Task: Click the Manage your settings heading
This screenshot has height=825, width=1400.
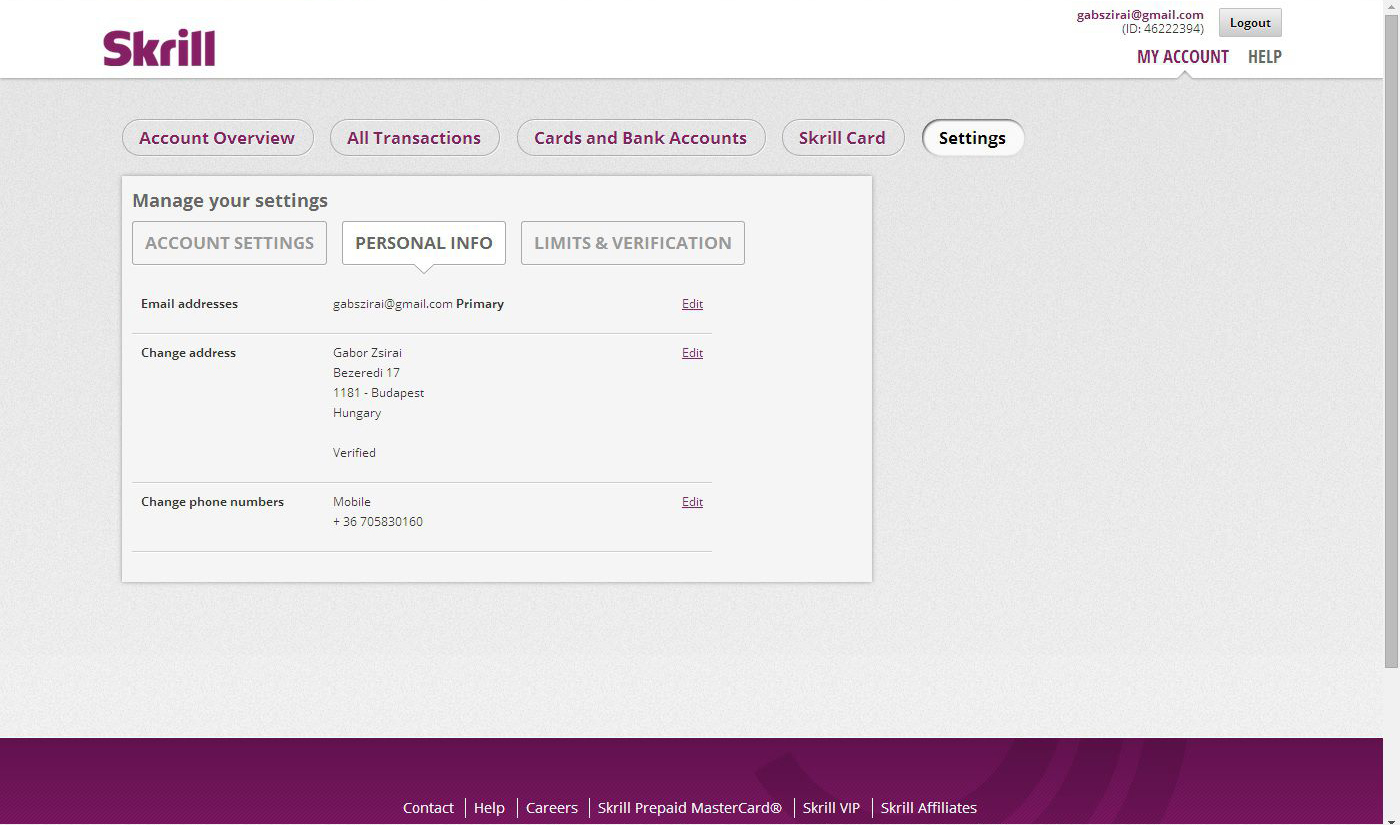Action: pyautogui.click(x=230, y=200)
